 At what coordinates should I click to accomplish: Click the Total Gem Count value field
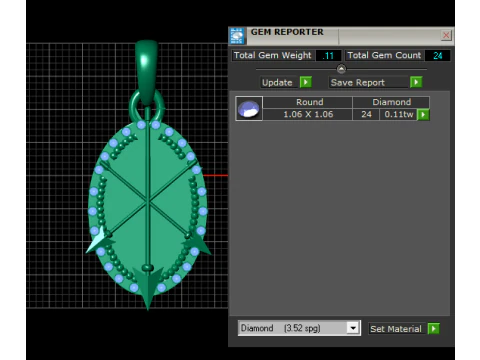438,55
